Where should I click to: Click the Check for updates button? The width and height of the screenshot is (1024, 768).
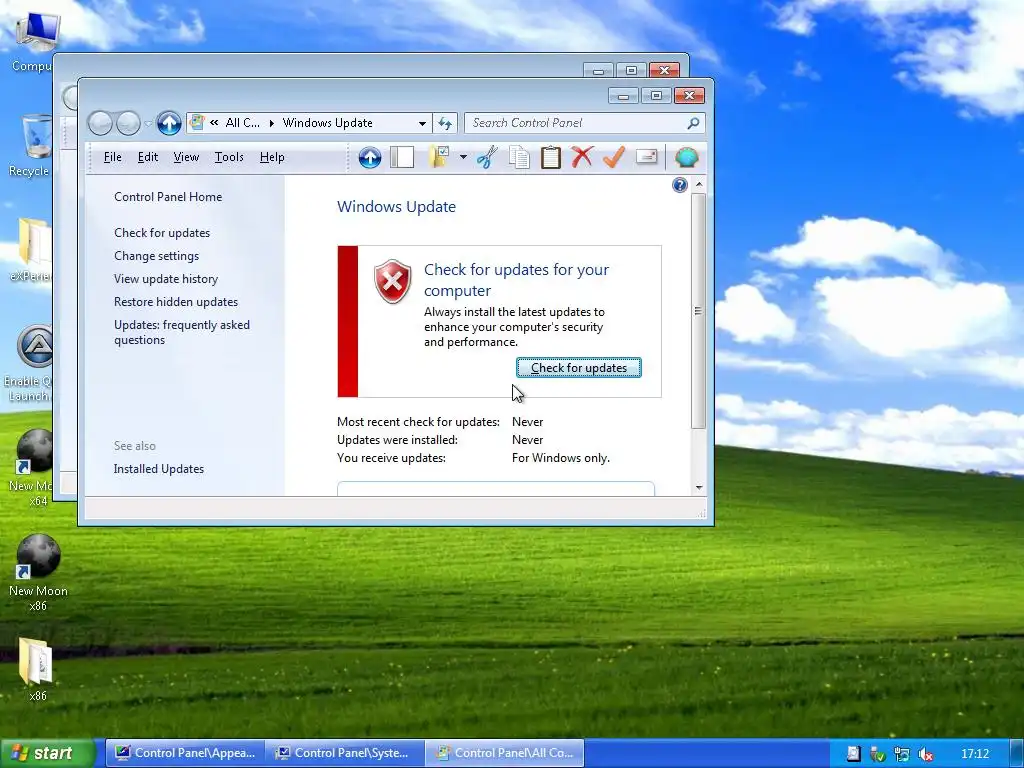[x=579, y=368]
